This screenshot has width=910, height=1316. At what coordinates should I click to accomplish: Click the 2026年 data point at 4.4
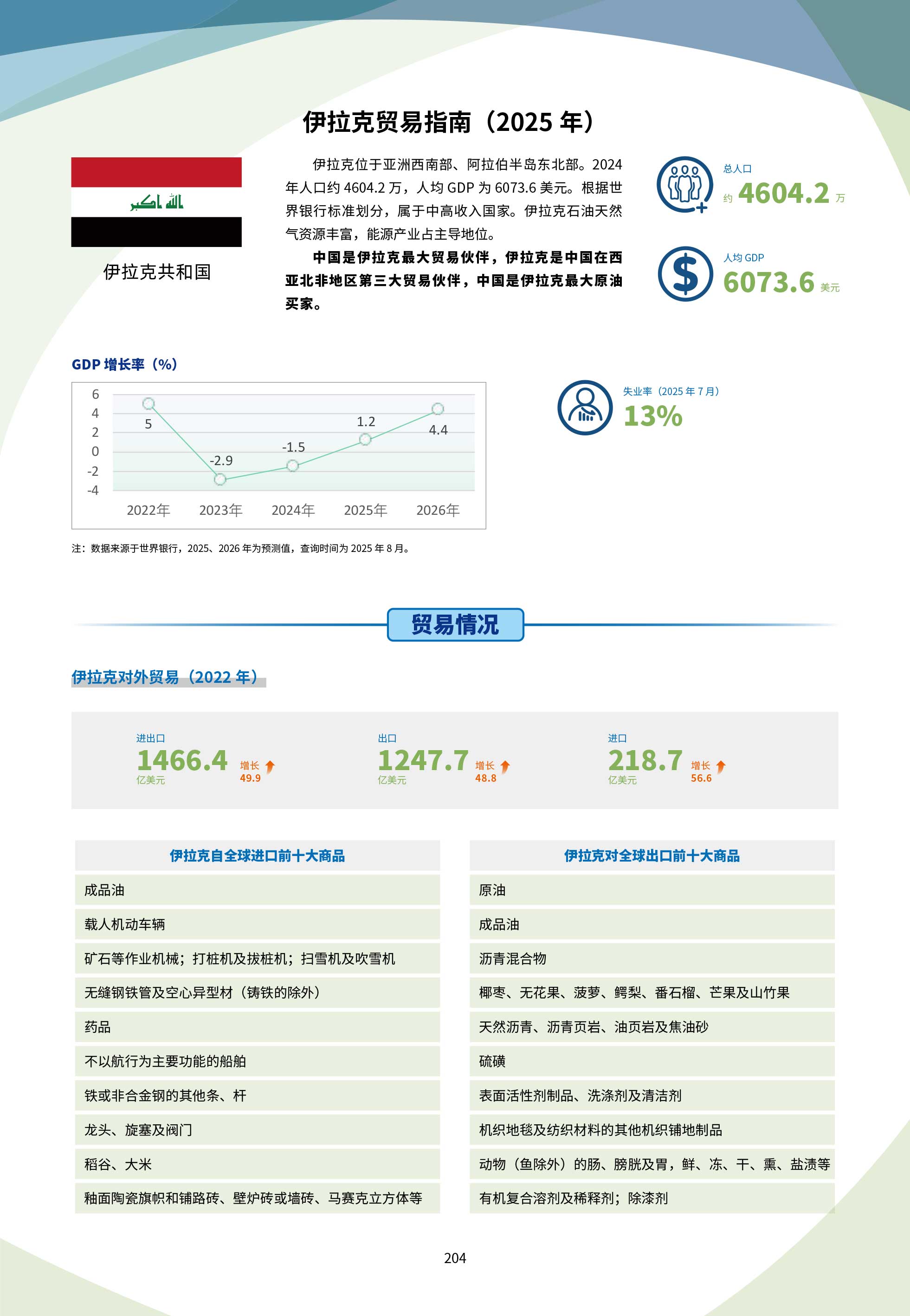tap(437, 409)
